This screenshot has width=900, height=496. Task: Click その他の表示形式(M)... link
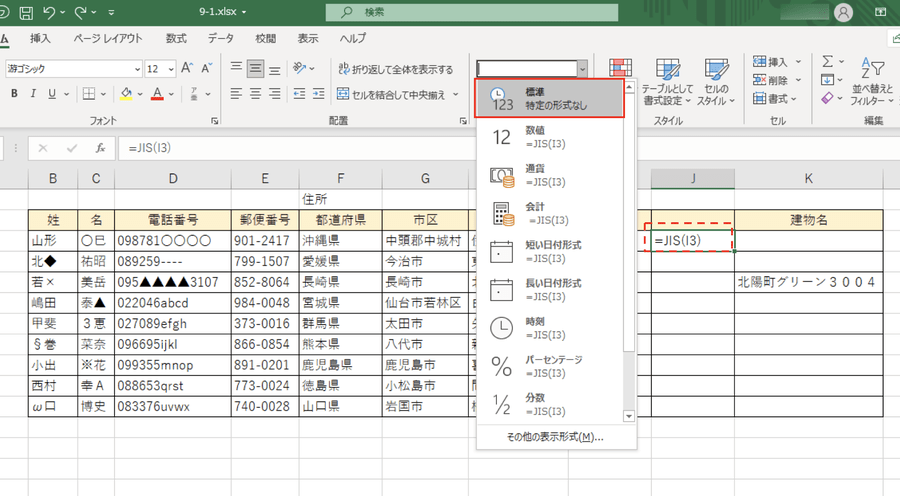coord(554,437)
